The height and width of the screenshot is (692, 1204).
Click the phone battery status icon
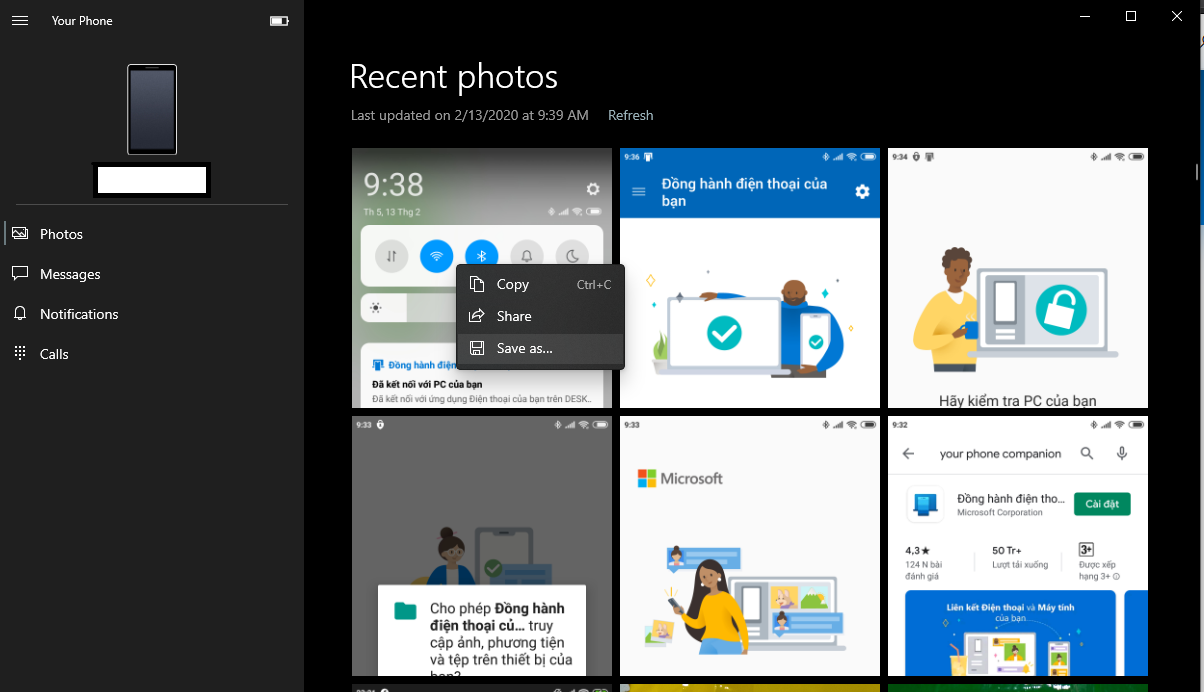pos(279,21)
